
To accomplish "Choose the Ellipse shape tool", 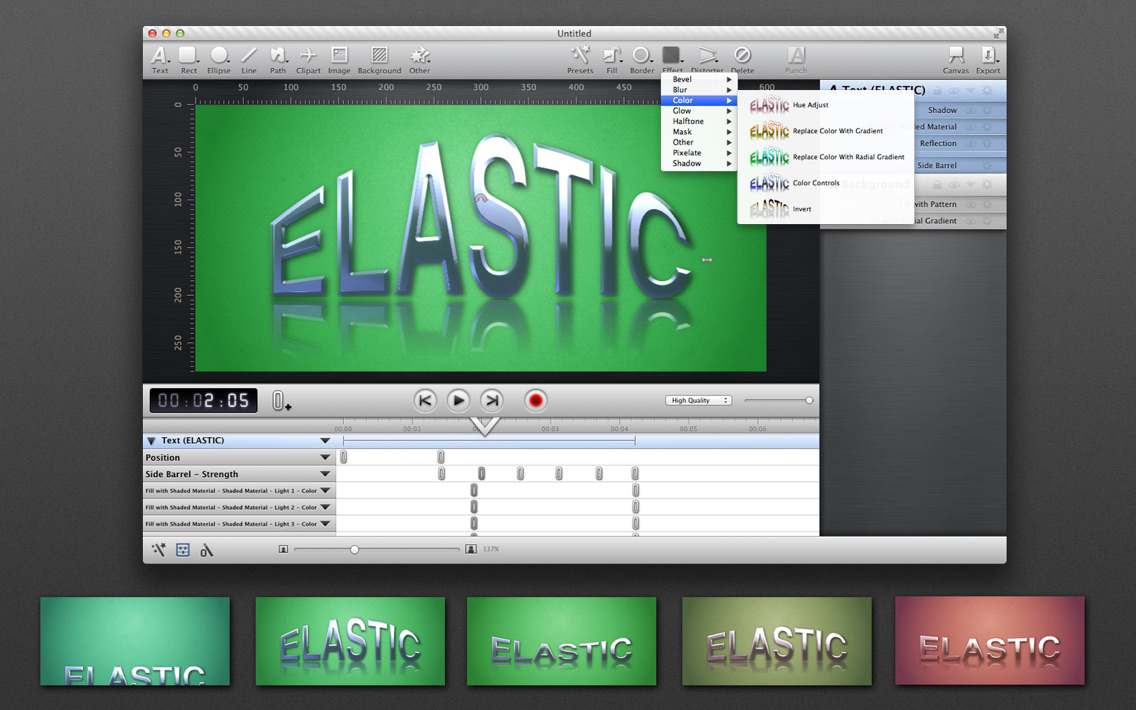I will [x=219, y=59].
